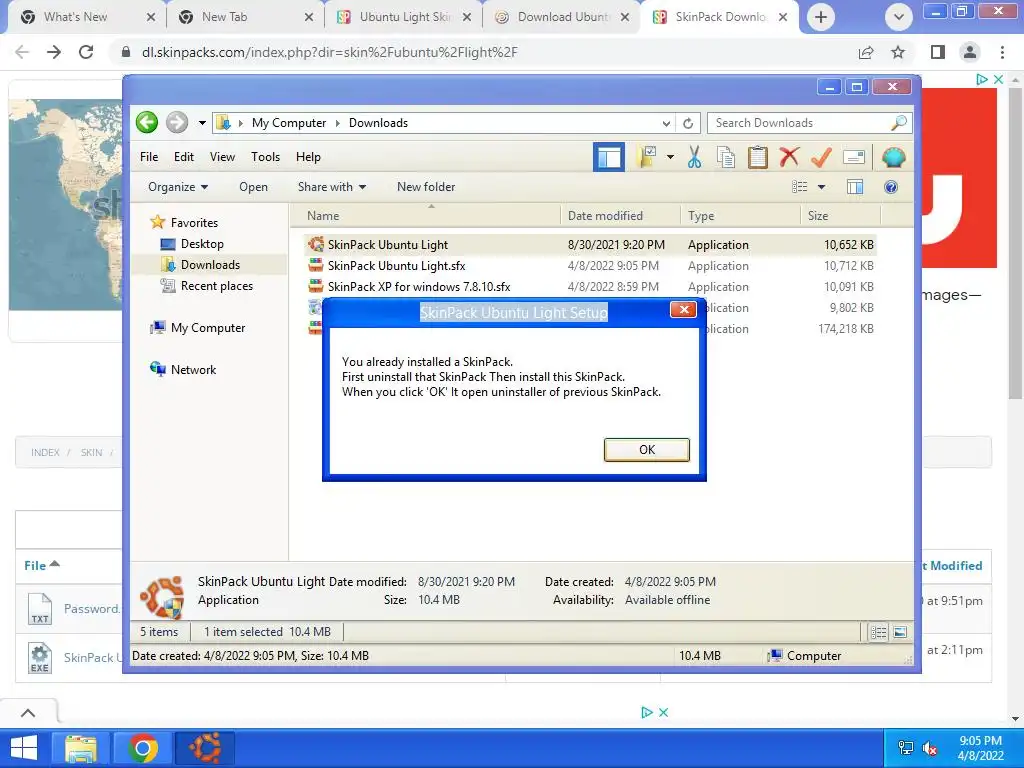This screenshot has height=768, width=1024.
Task: Sort by Date modified column header
Action: pos(620,216)
